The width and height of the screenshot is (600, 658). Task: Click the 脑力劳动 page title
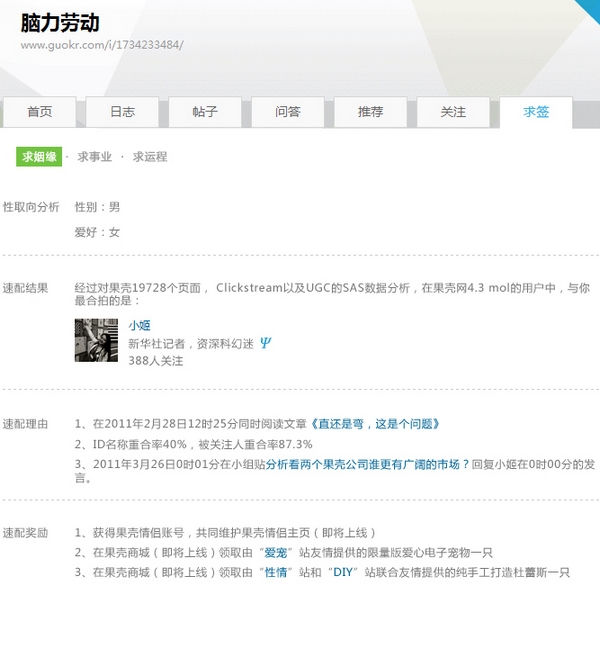click(60, 22)
